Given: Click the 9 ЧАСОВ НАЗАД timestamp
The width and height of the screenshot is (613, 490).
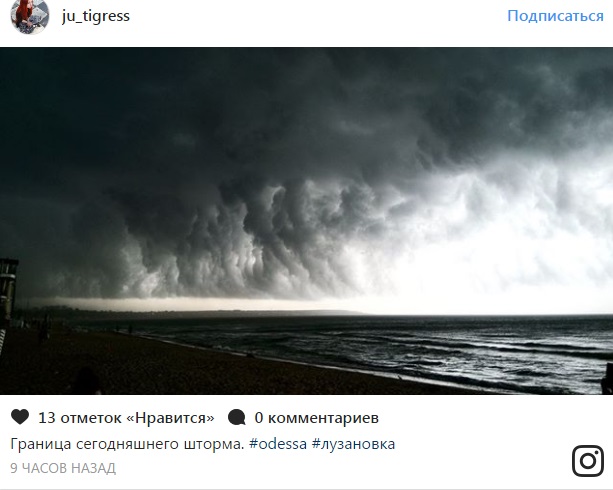Looking at the screenshot, I should point(63,468).
